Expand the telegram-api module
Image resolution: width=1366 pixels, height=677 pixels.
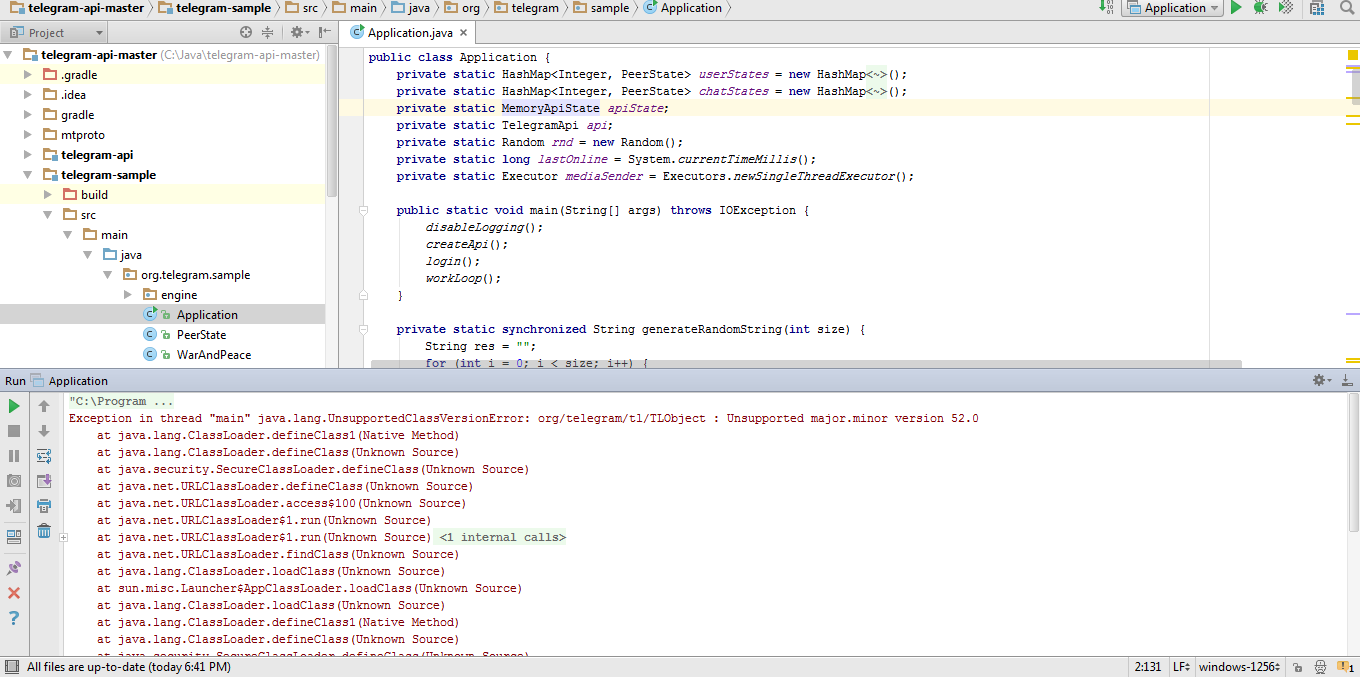pyautogui.click(x=29, y=155)
